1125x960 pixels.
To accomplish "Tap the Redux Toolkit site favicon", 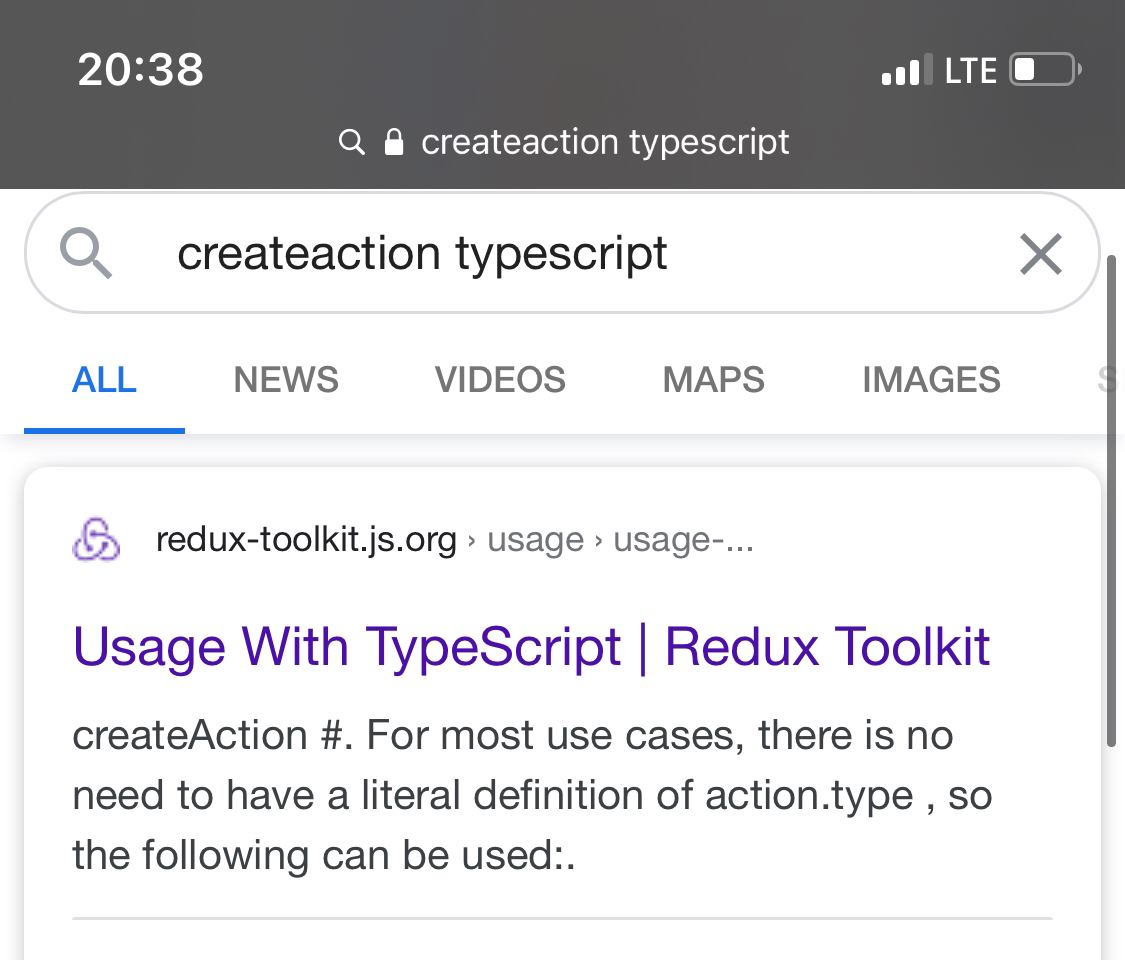I will click(97, 541).
